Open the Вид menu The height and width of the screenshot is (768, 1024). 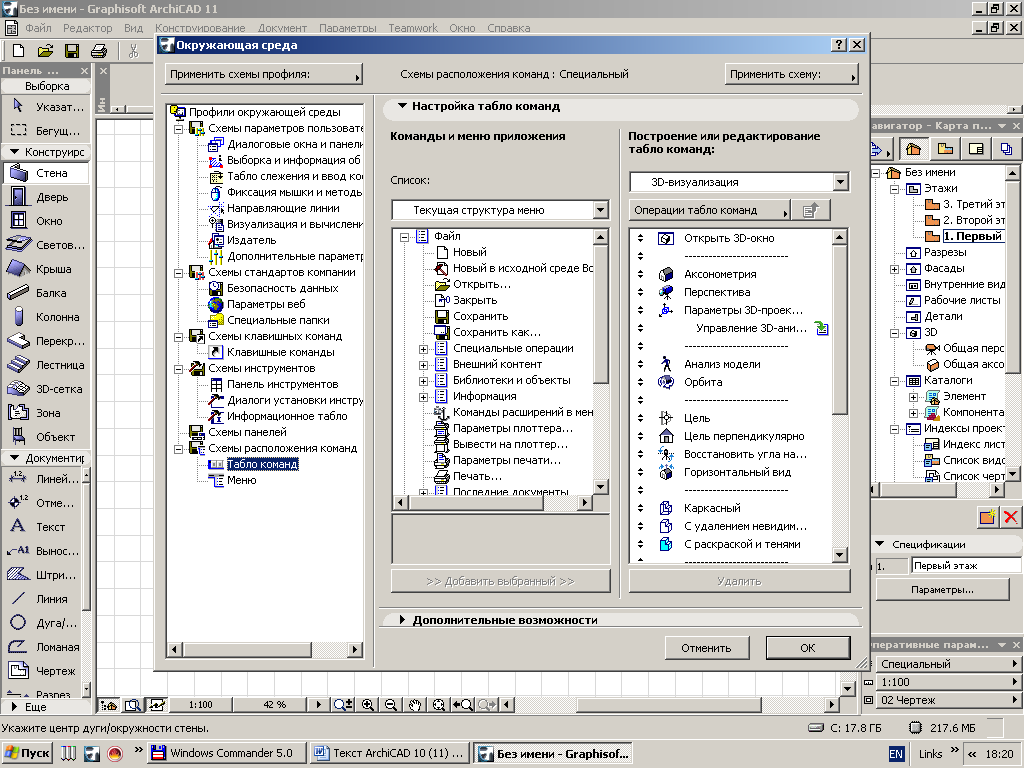click(133, 28)
